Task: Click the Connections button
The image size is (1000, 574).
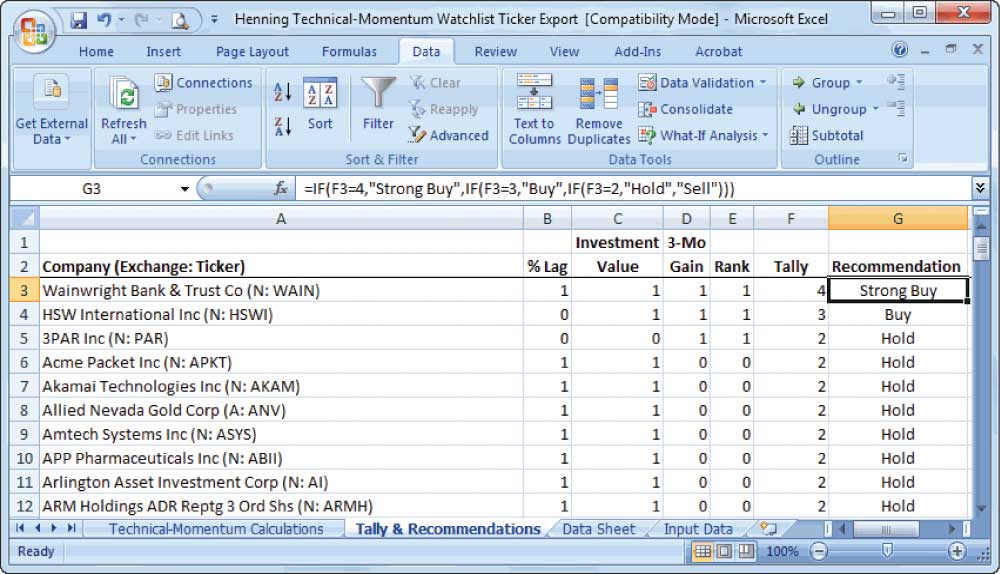Action: [x=204, y=83]
